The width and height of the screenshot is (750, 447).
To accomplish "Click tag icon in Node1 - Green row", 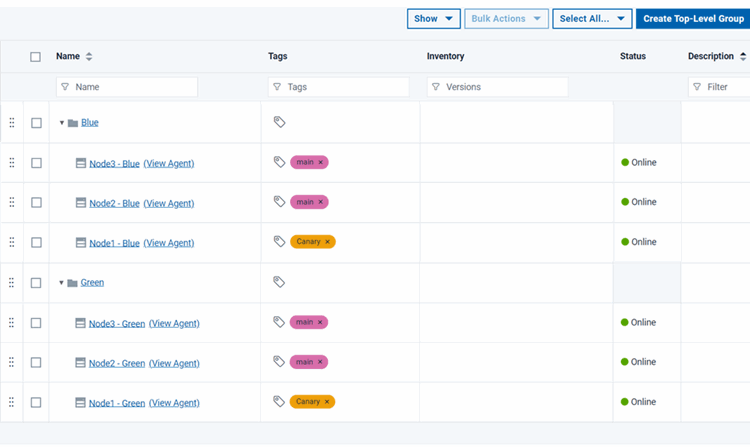I will click(x=280, y=402).
